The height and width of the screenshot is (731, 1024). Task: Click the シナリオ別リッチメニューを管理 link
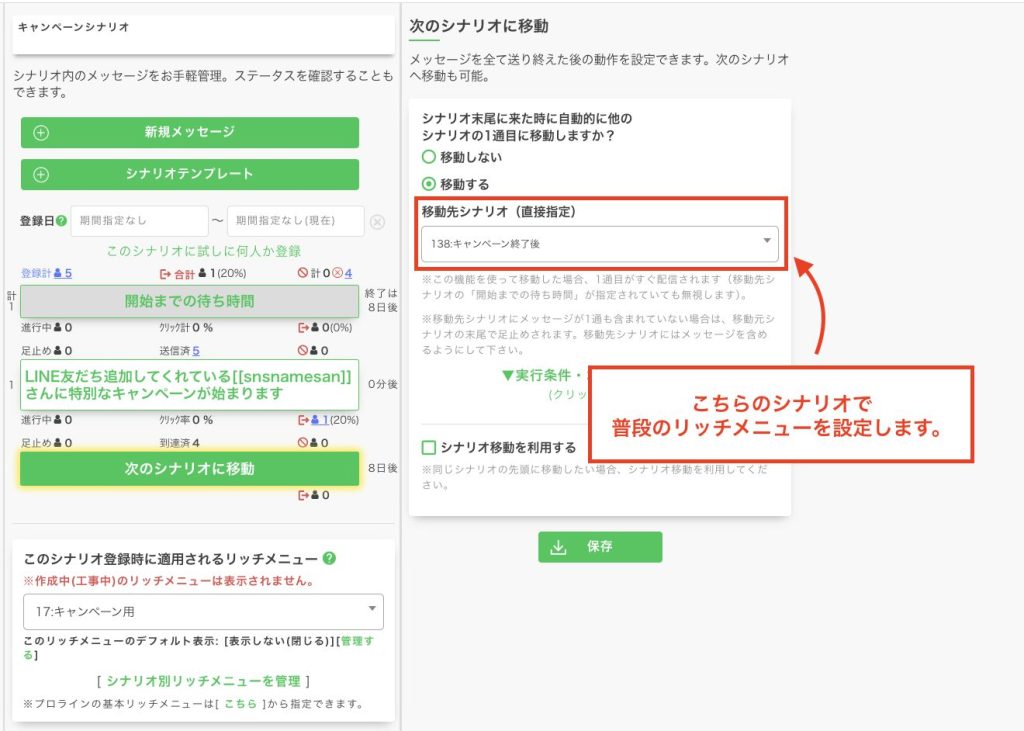(x=203, y=681)
